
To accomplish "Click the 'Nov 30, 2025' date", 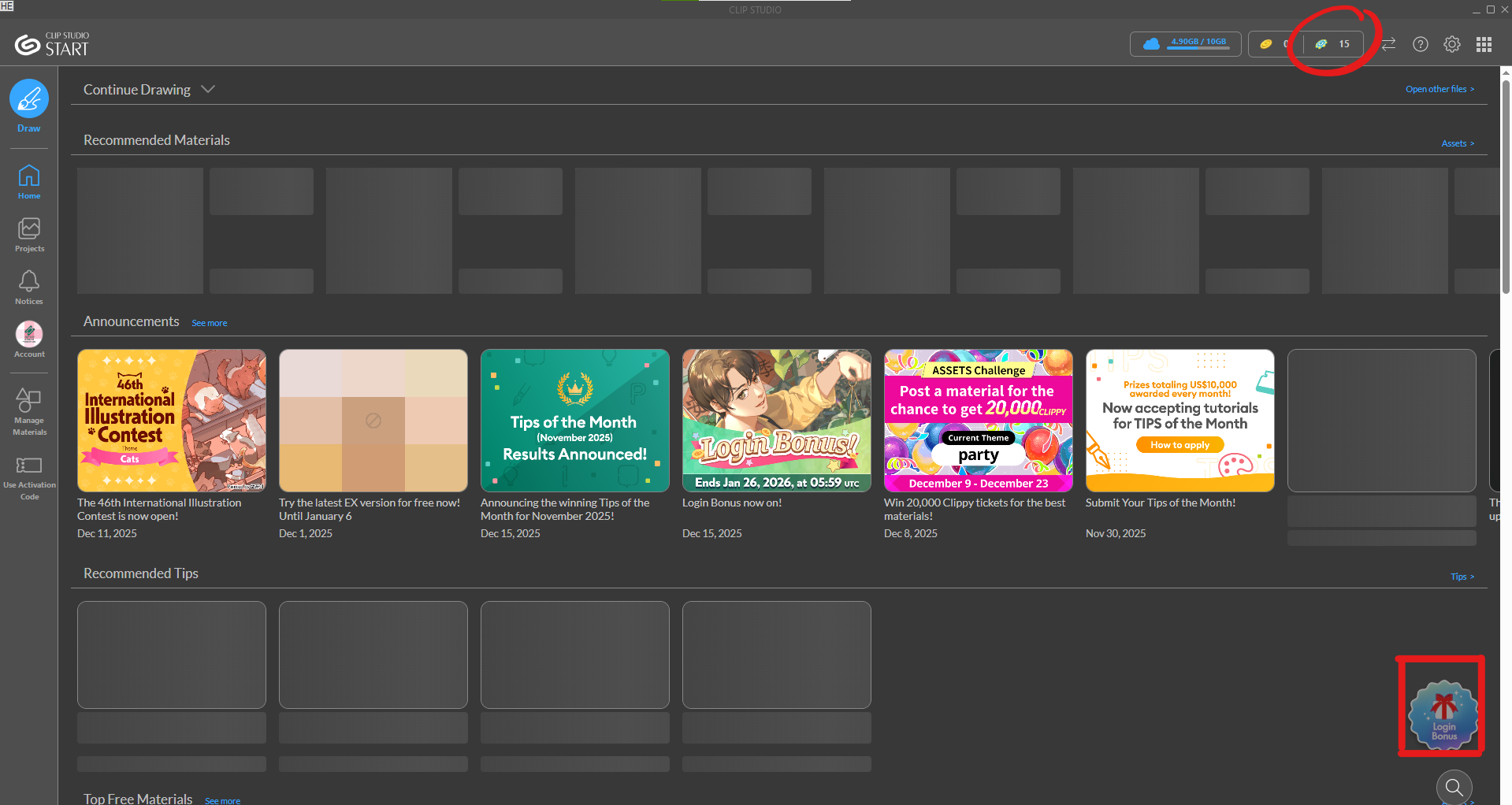I will 1116,533.
